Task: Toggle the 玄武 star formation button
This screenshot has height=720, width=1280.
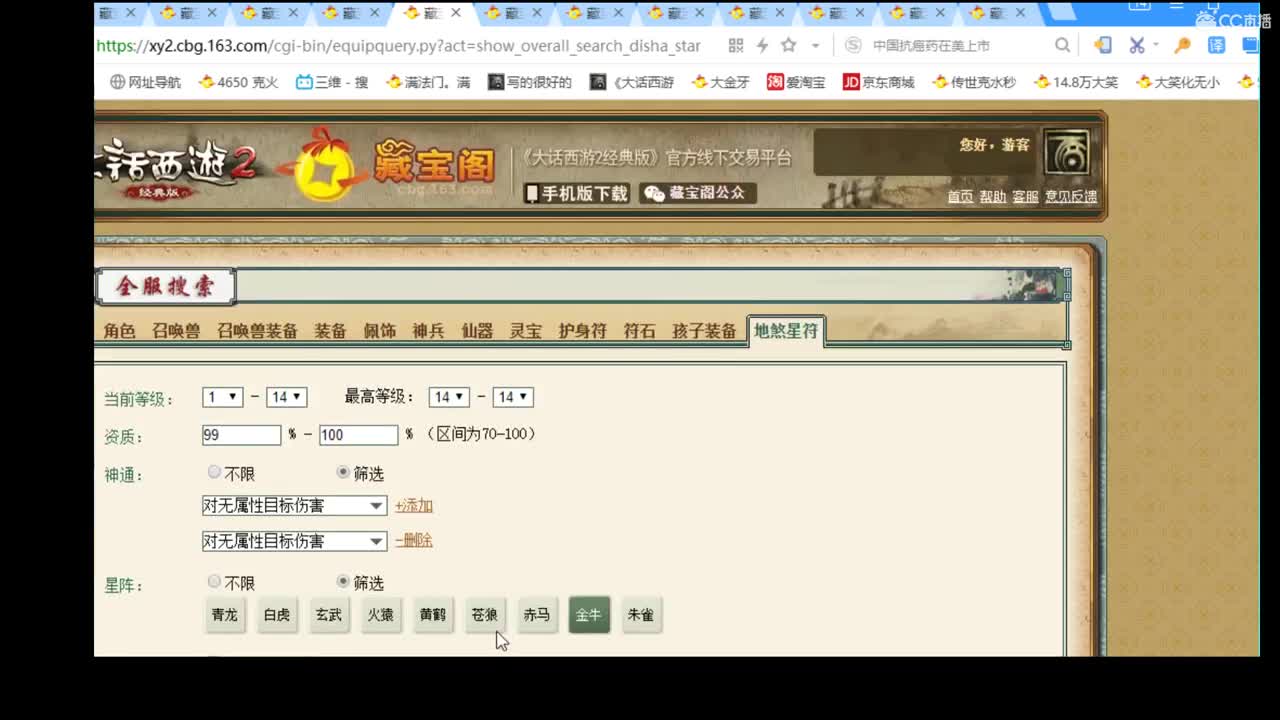Action: [x=329, y=615]
